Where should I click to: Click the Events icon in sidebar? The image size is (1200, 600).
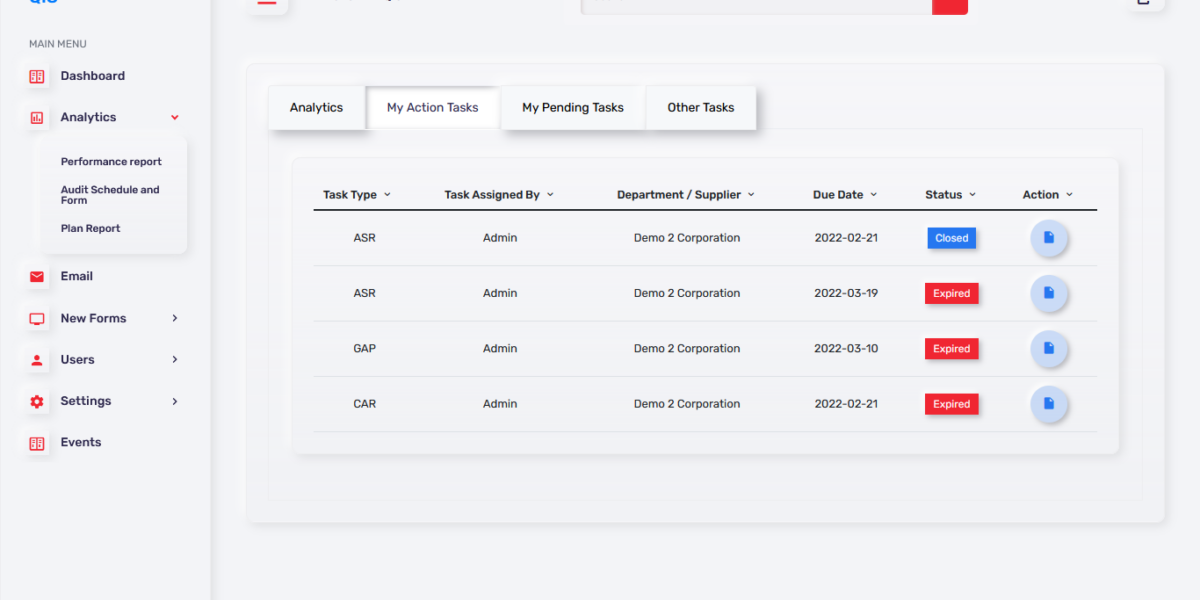pyautogui.click(x=37, y=443)
